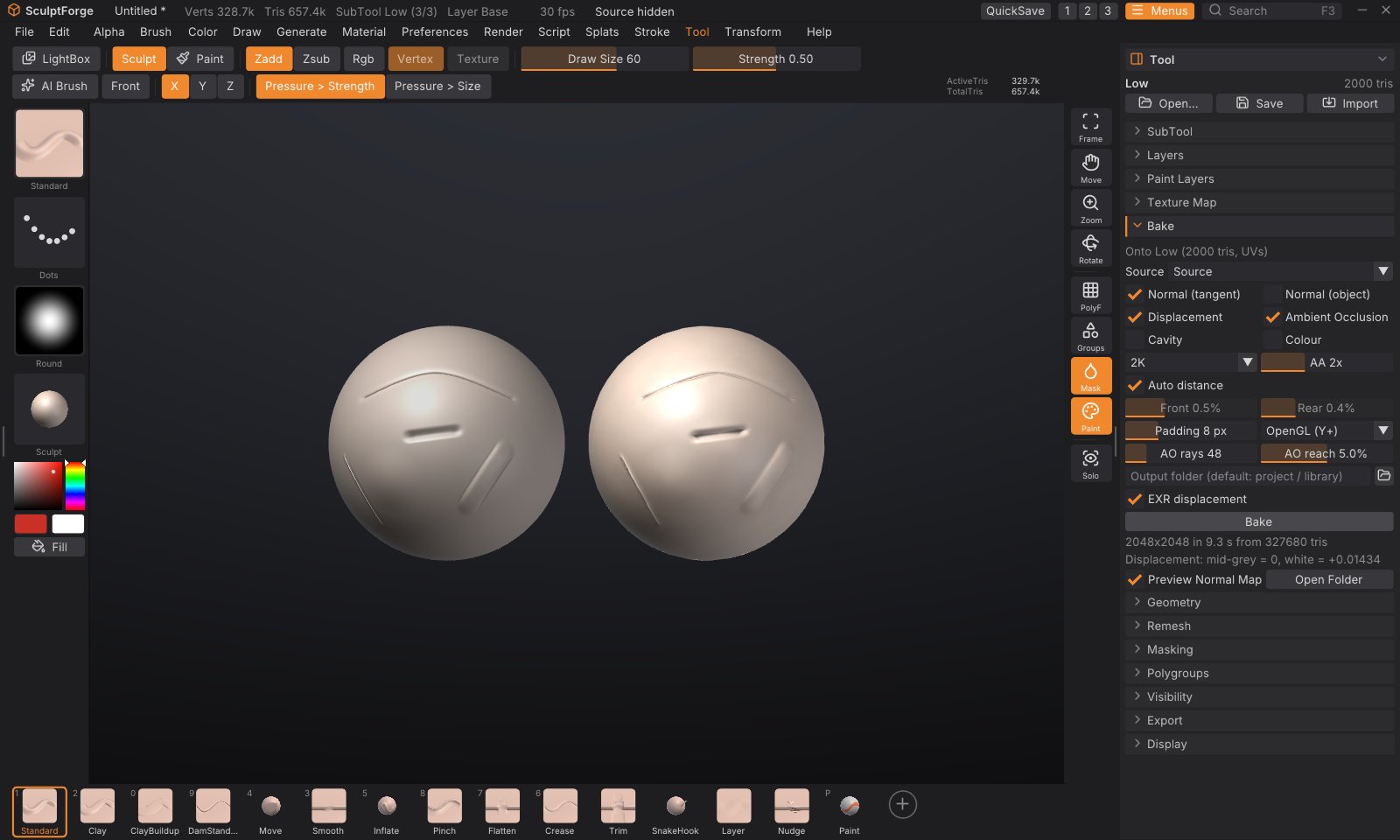Expand the SubTool section
The height and width of the screenshot is (840, 1400).
pos(1259,131)
